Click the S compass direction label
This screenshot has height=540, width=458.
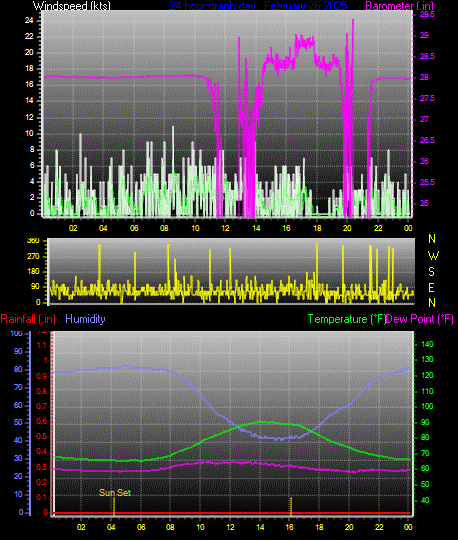coord(431,272)
